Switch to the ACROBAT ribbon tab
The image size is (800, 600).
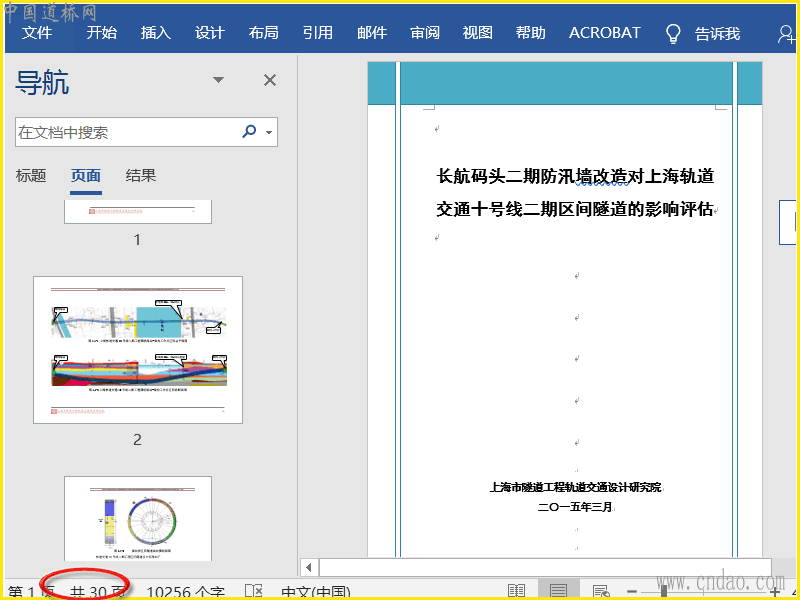(x=605, y=33)
